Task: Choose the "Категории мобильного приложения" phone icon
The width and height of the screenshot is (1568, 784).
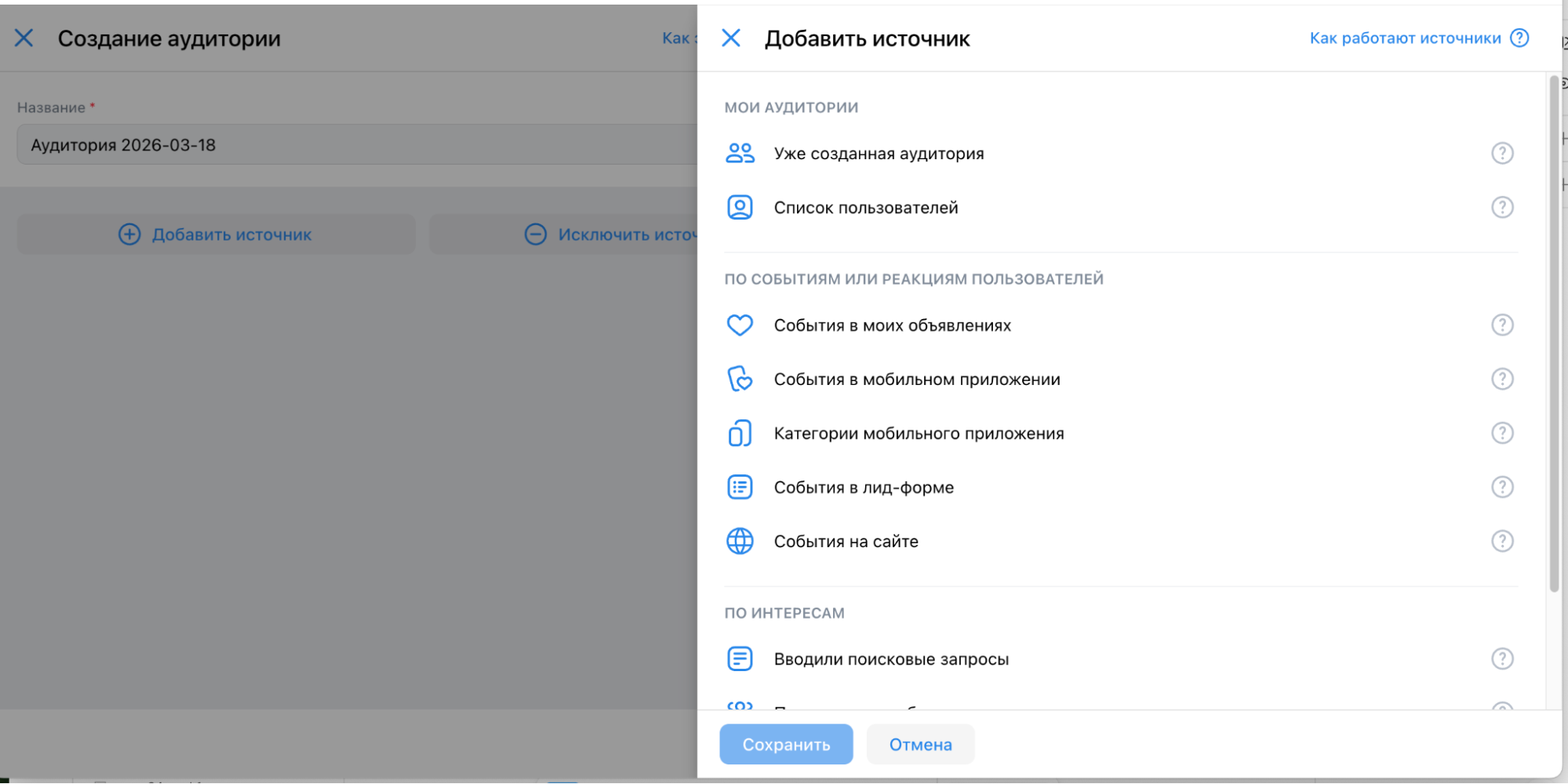Action: point(739,432)
